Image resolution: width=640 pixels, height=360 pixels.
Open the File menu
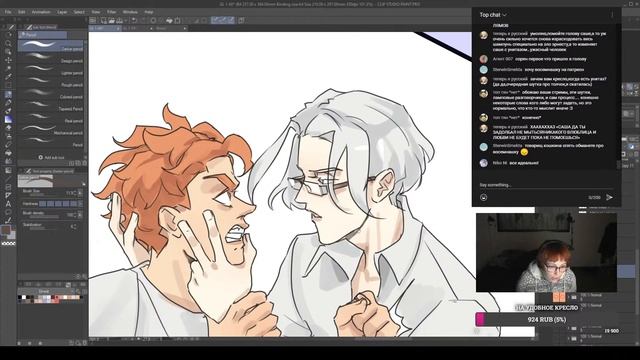tap(8, 12)
